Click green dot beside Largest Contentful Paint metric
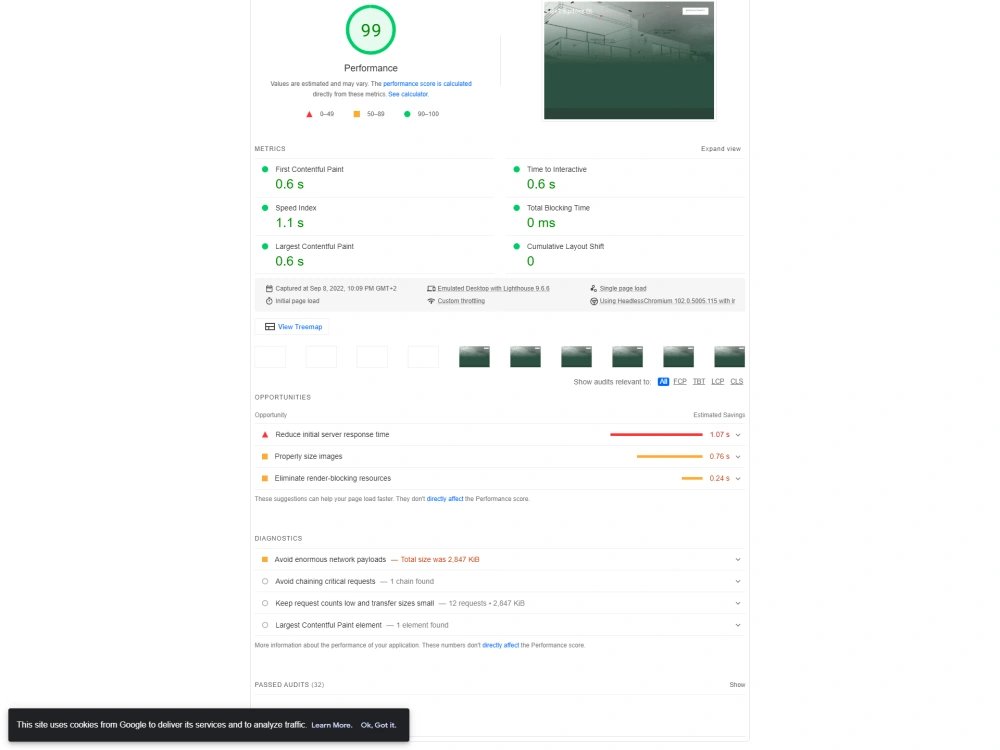The width and height of the screenshot is (1000, 750). pos(265,246)
